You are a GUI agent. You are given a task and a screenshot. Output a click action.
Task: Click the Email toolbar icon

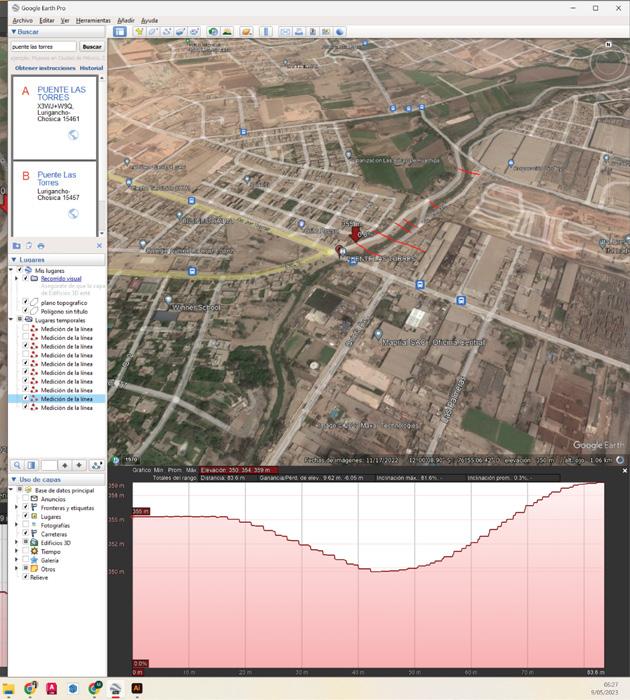coord(285,32)
